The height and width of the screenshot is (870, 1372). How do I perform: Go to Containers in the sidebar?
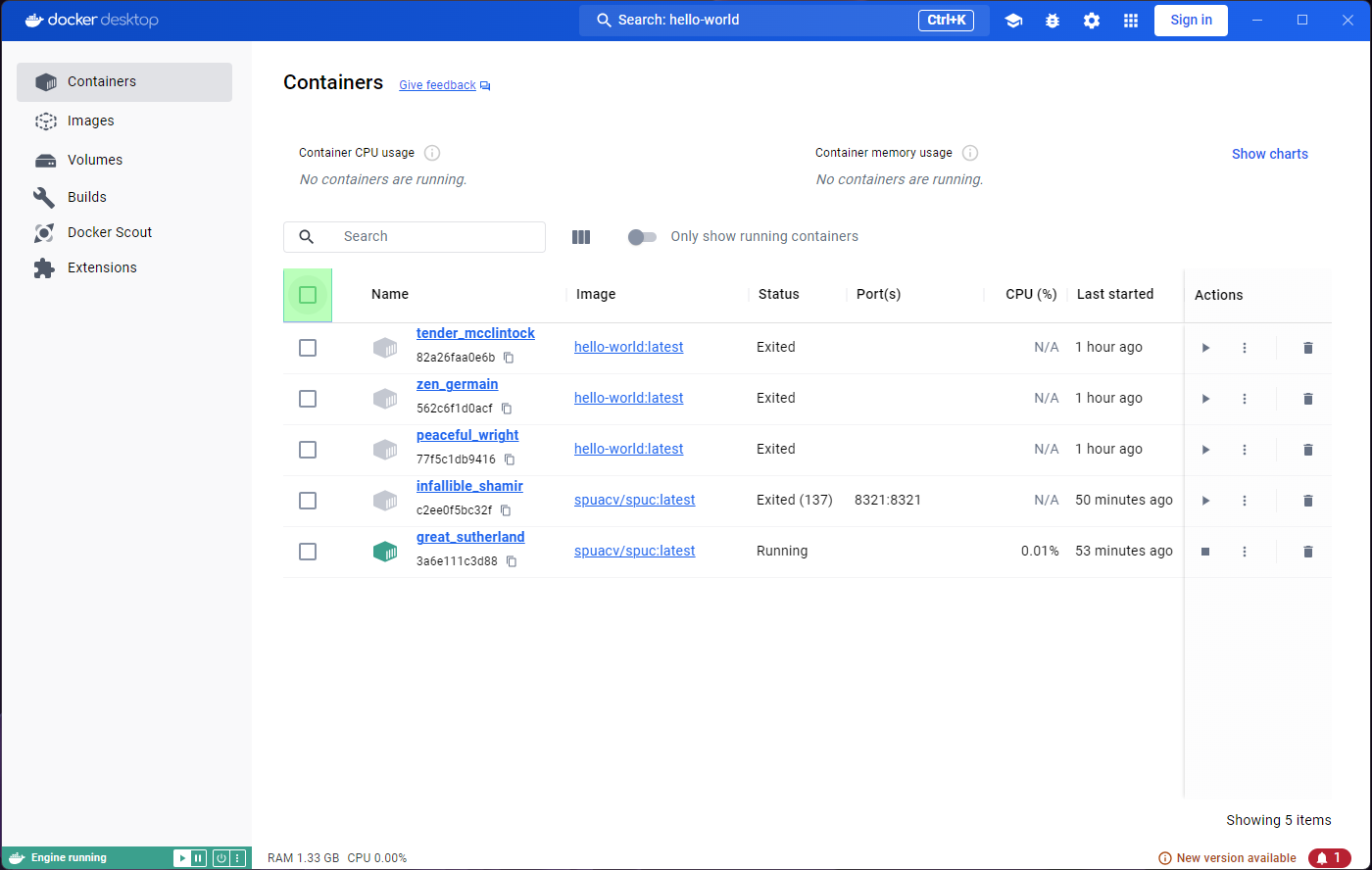pos(124,82)
